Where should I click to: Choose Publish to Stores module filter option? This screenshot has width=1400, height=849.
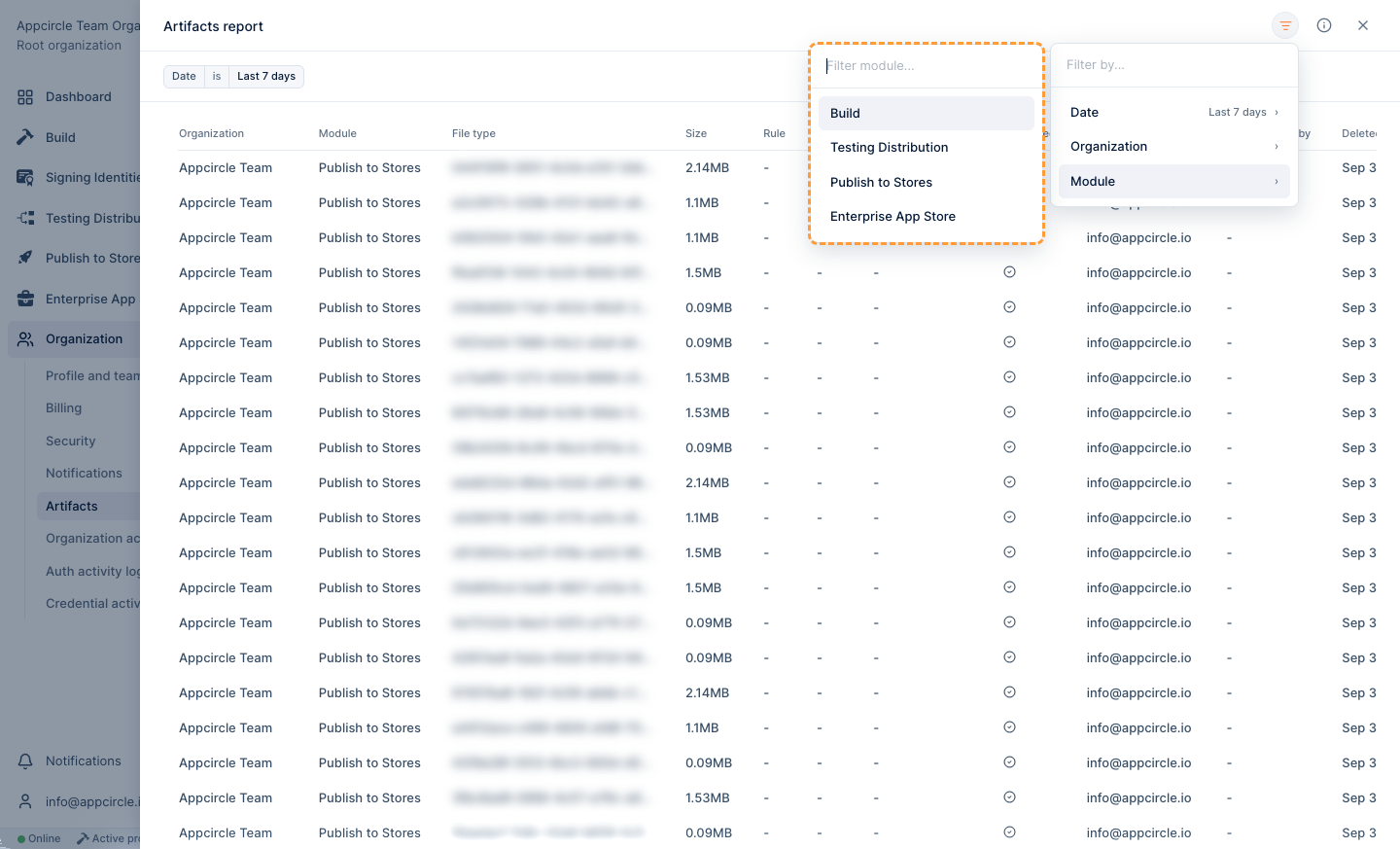[x=926, y=182]
